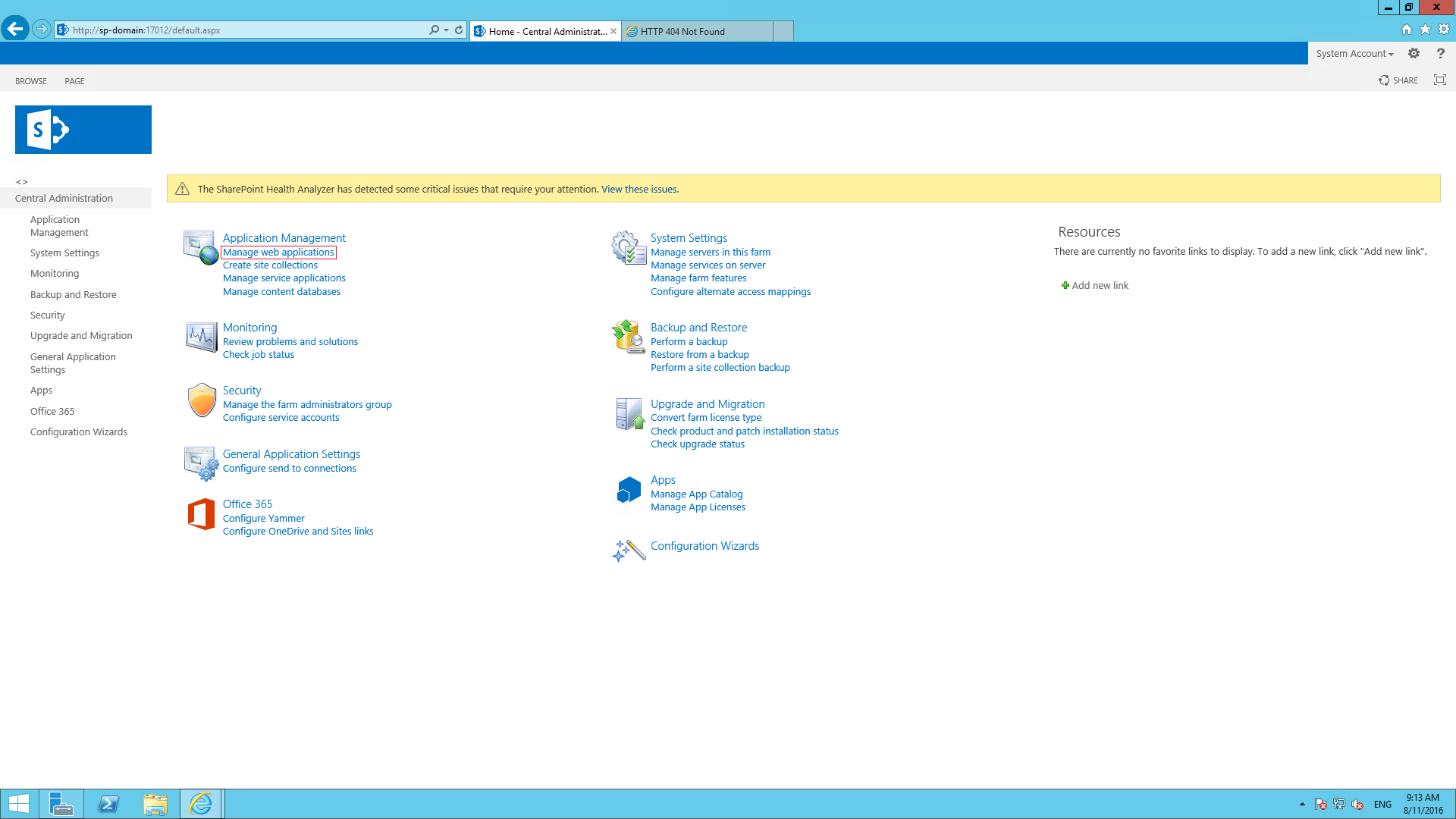Click the System Settings gear checklist icon

pos(629,248)
